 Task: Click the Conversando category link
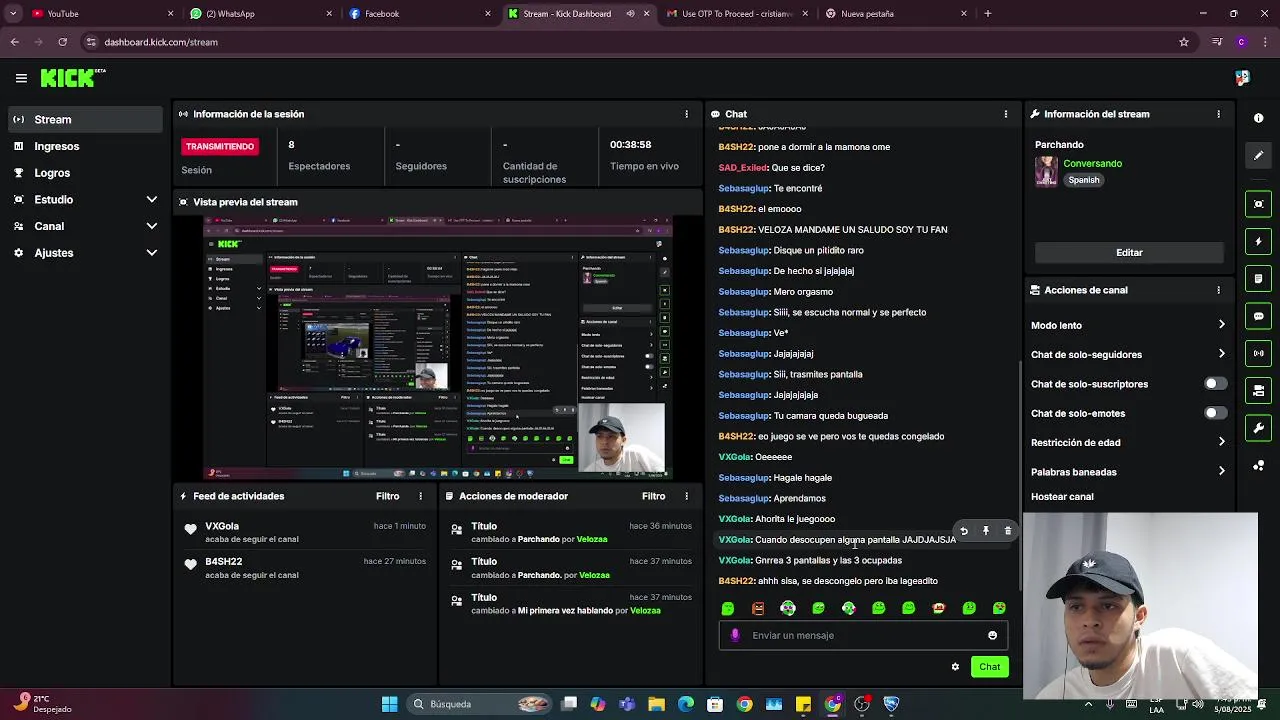[x=1092, y=164]
